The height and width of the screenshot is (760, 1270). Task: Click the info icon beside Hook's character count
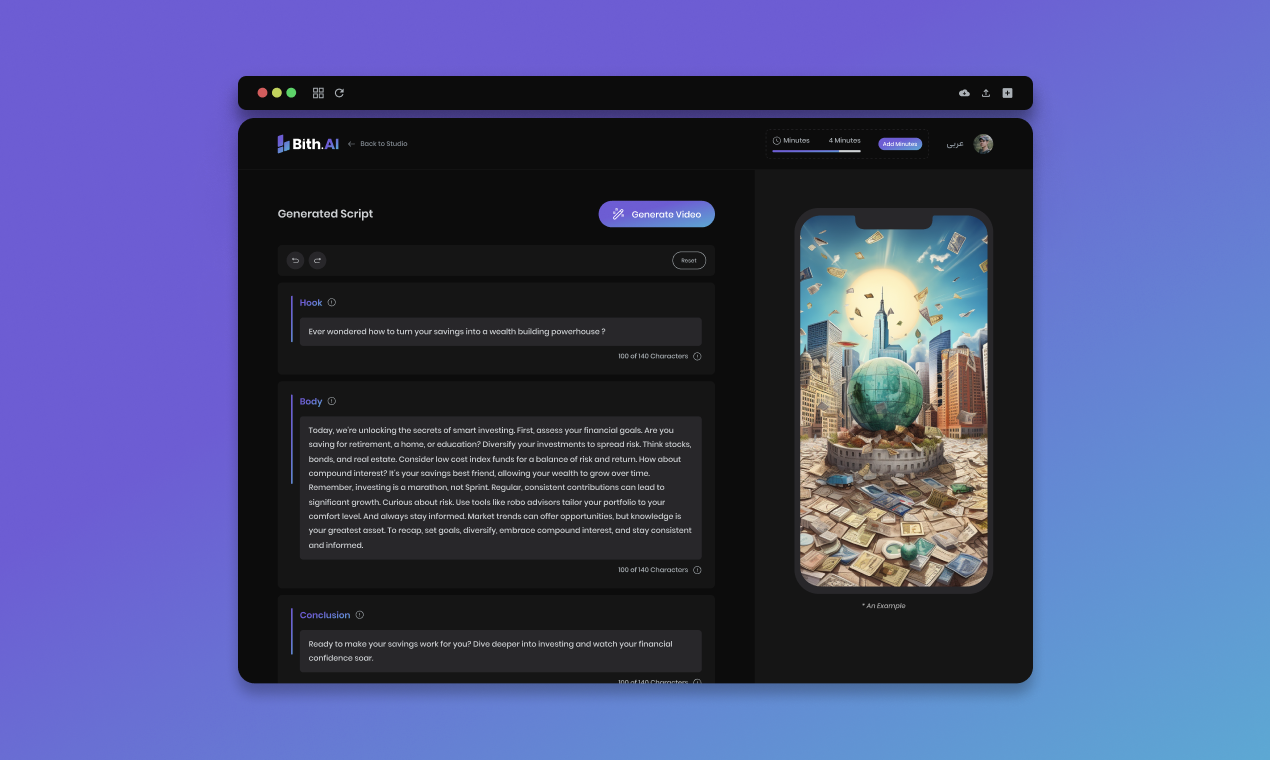(x=697, y=356)
